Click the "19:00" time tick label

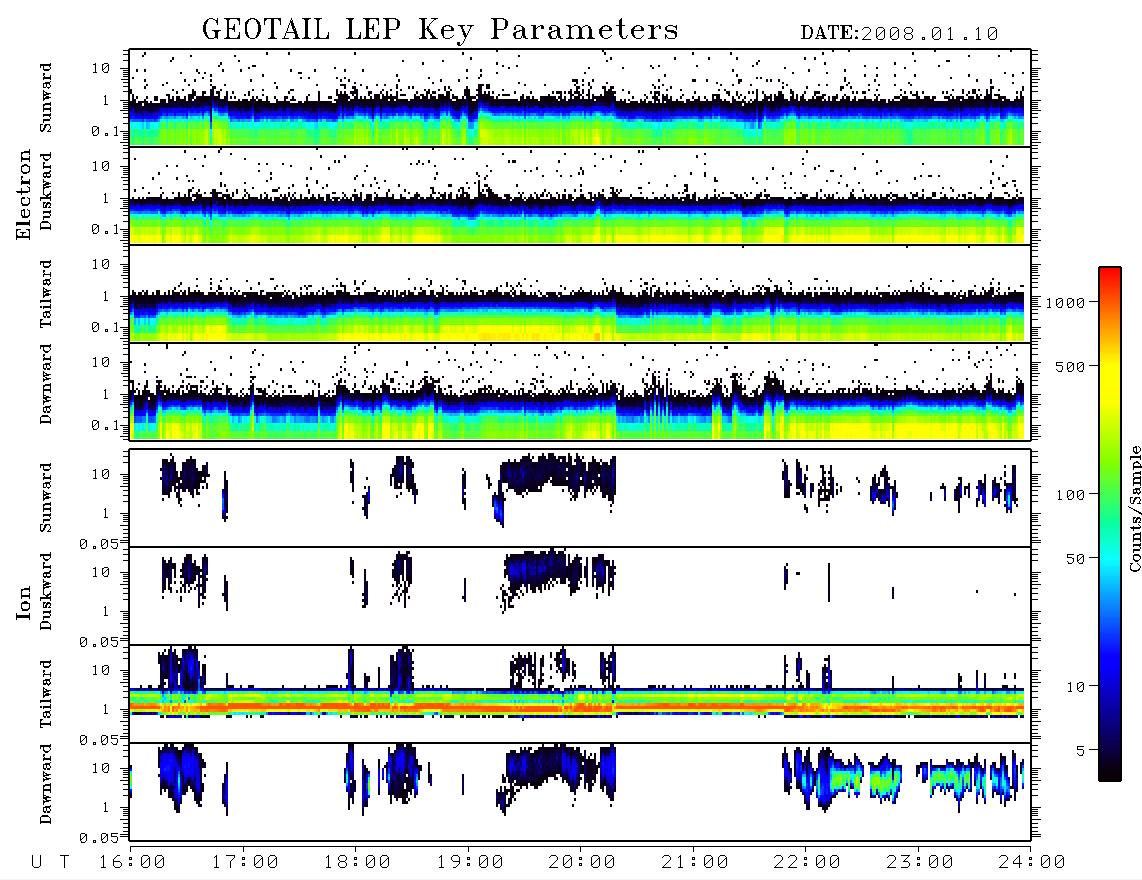(470, 863)
